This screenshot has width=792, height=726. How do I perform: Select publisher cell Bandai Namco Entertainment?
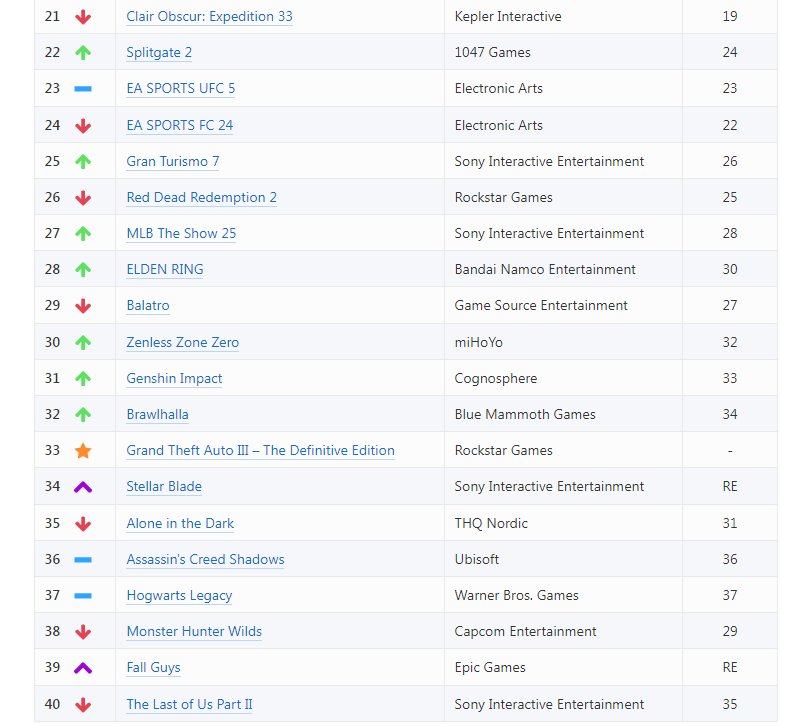coord(563,269)
